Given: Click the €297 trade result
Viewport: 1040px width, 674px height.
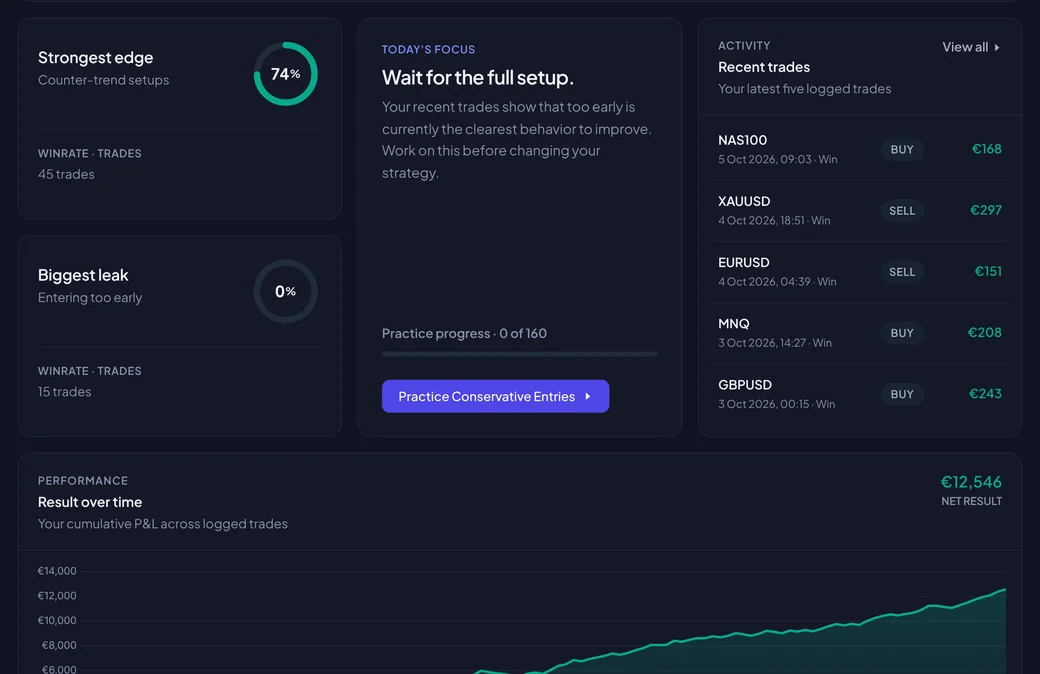Looking at the screenshot, I should [986, 210].
